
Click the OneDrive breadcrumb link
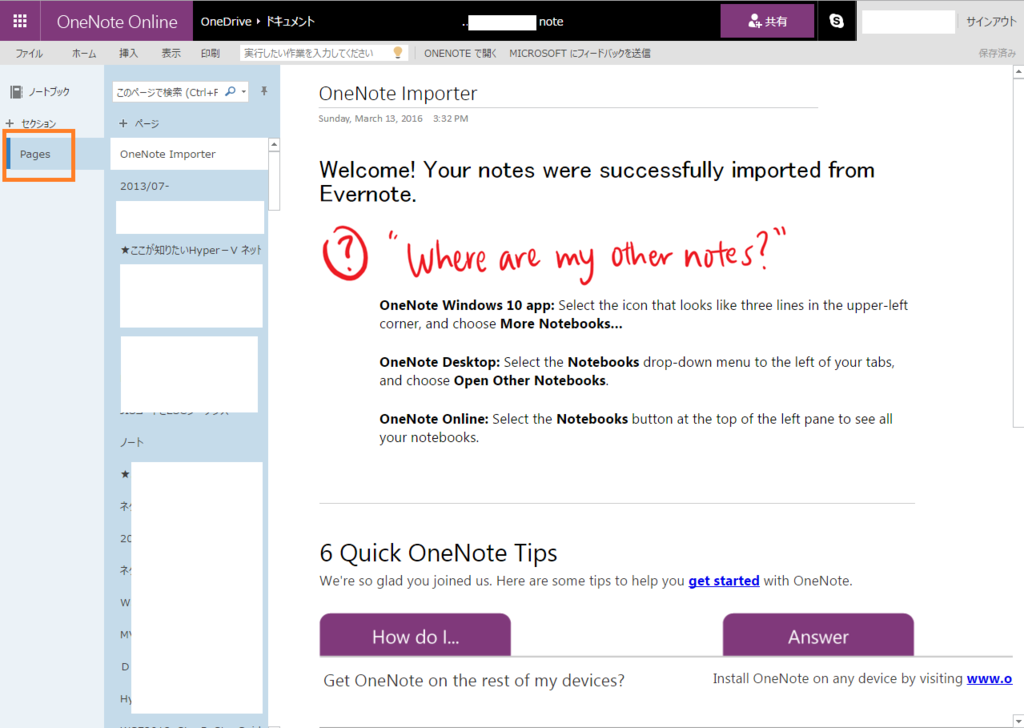pos(226,22)
